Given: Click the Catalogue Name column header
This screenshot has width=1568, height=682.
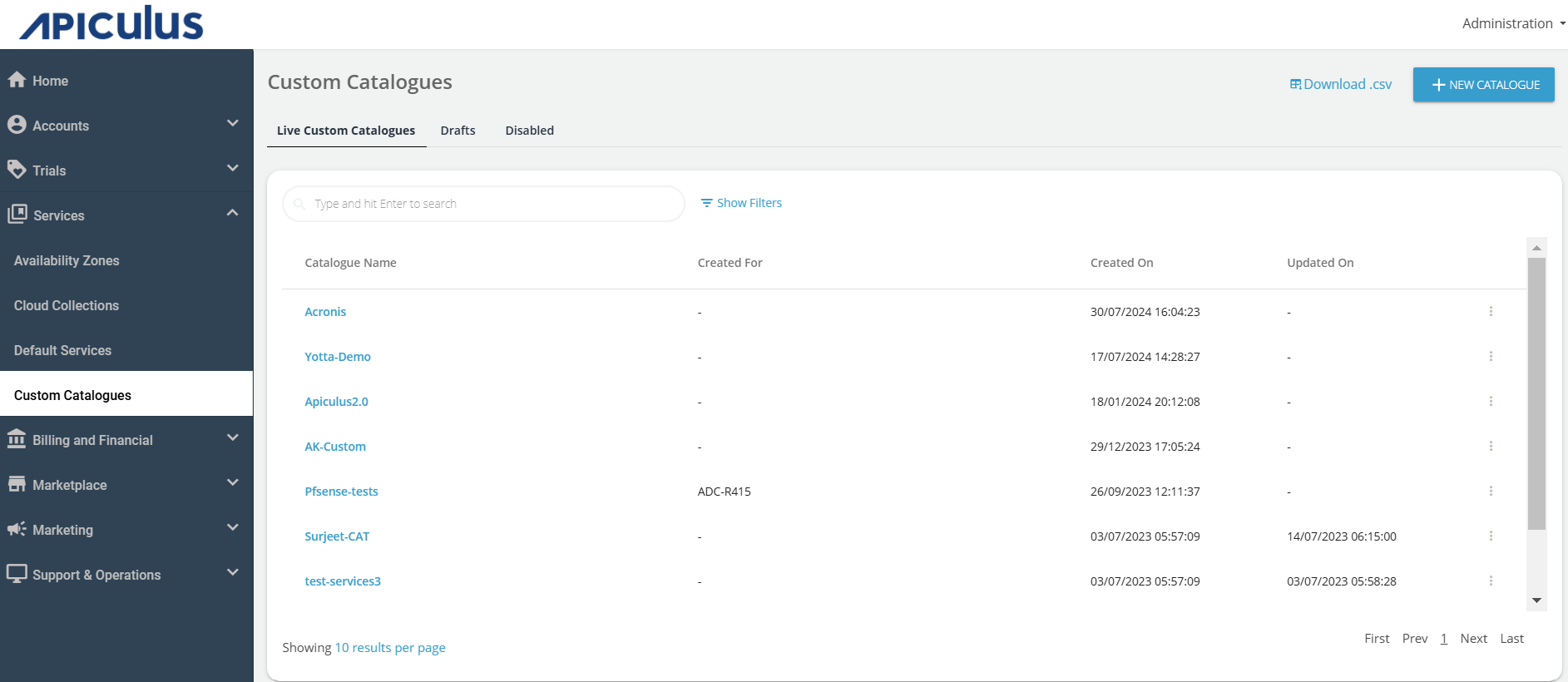Looking at the screenshot, I should (350, 263).
